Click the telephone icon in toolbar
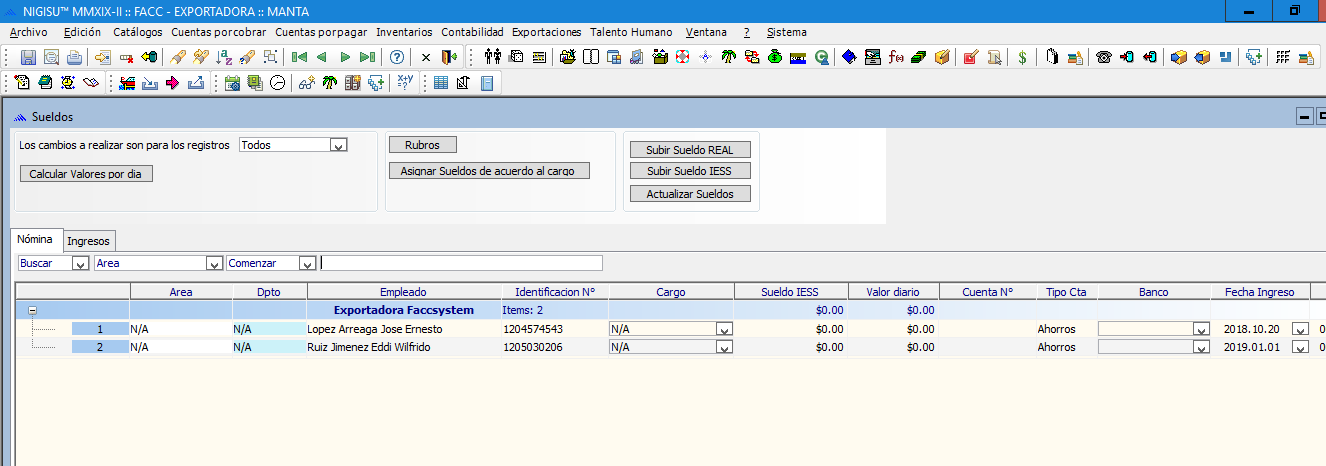 click(1103, 57)
